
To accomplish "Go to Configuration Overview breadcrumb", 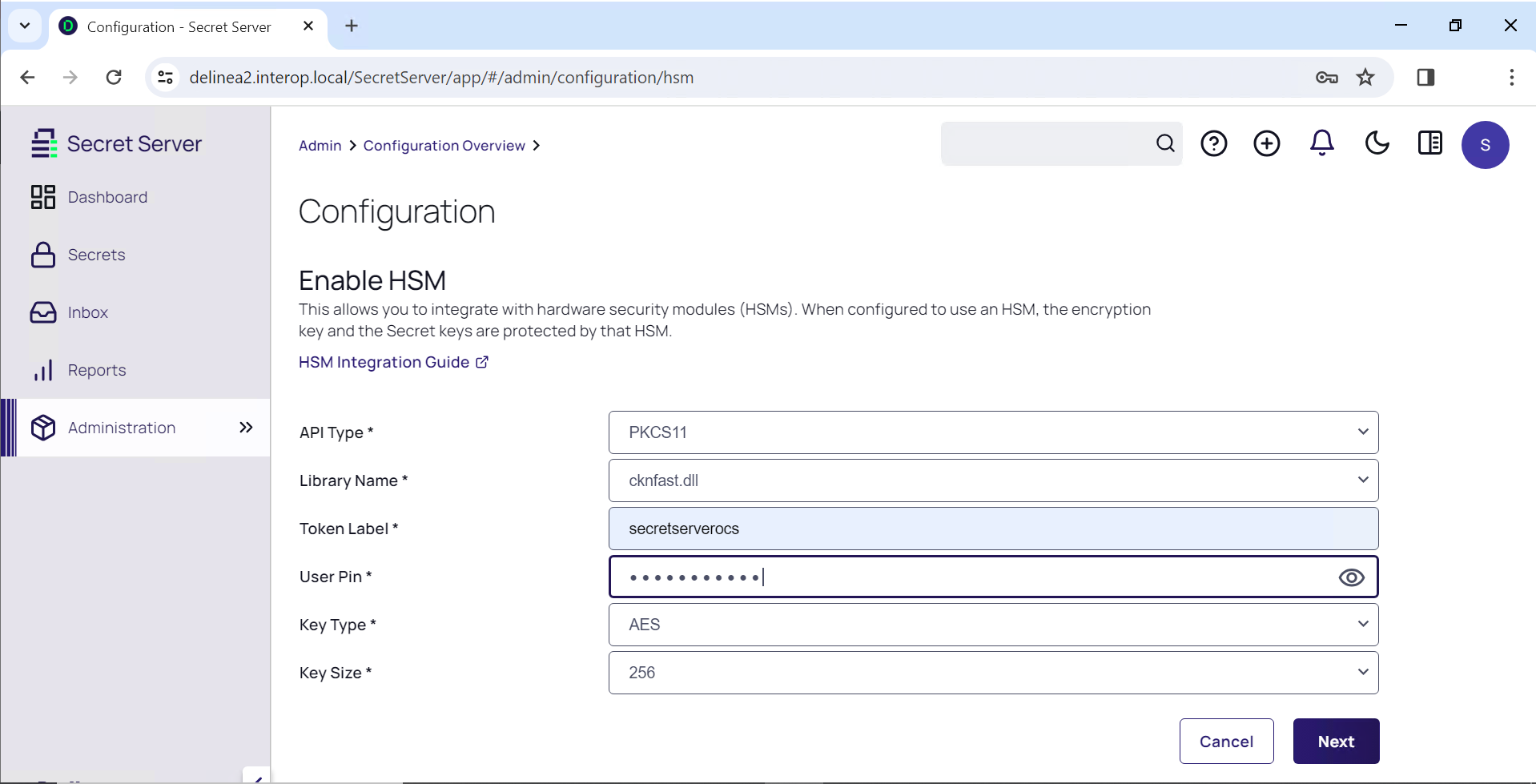I will [x=444, y=146].
